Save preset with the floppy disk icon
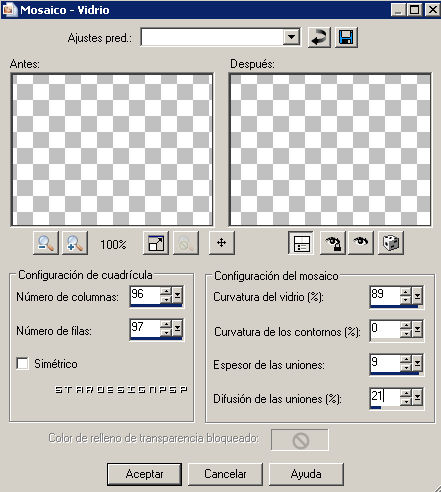This screenshot has width=441, height=492. (x=346, y=37)
